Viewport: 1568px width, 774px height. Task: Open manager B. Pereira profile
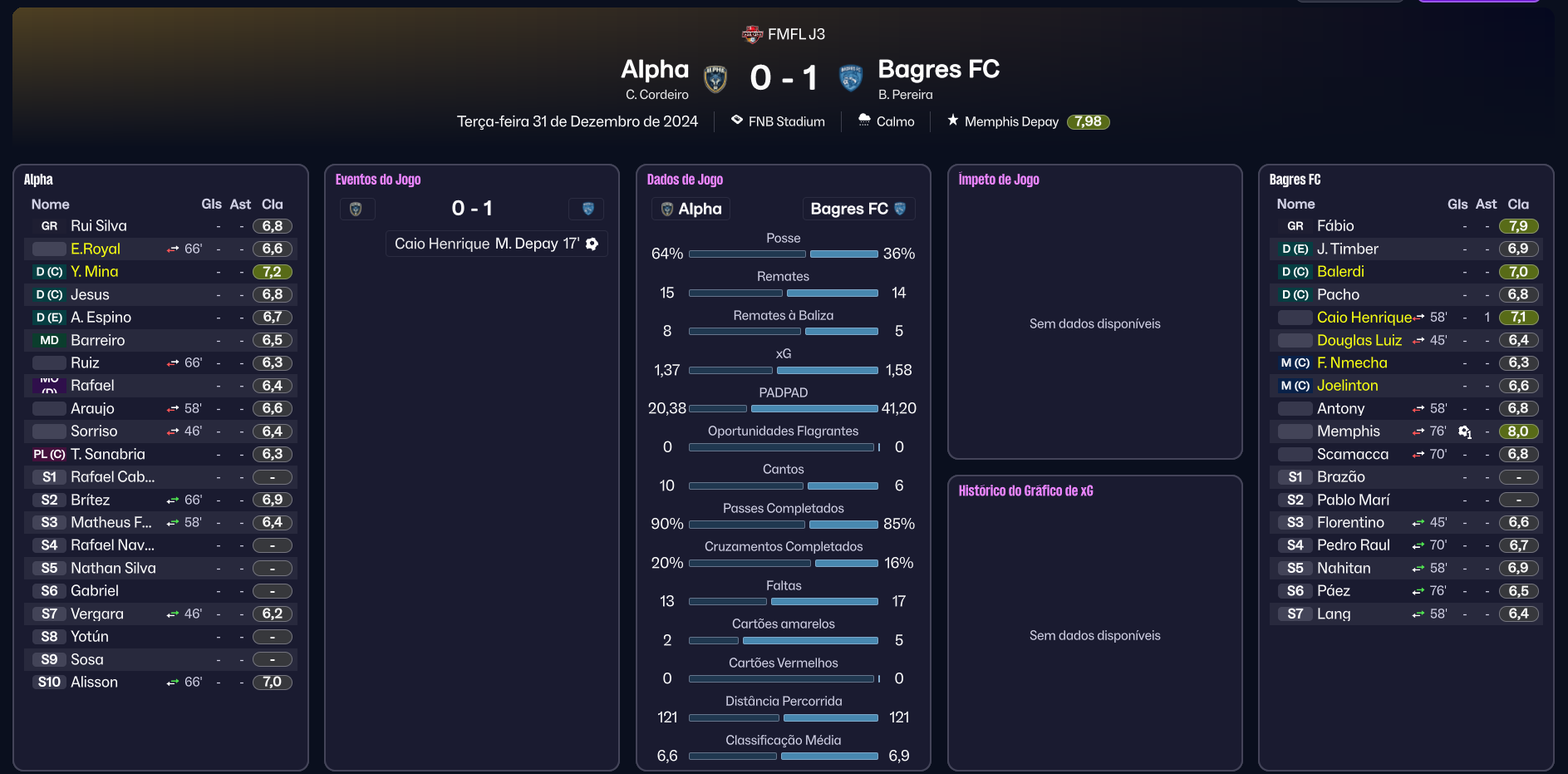[905, 95]
